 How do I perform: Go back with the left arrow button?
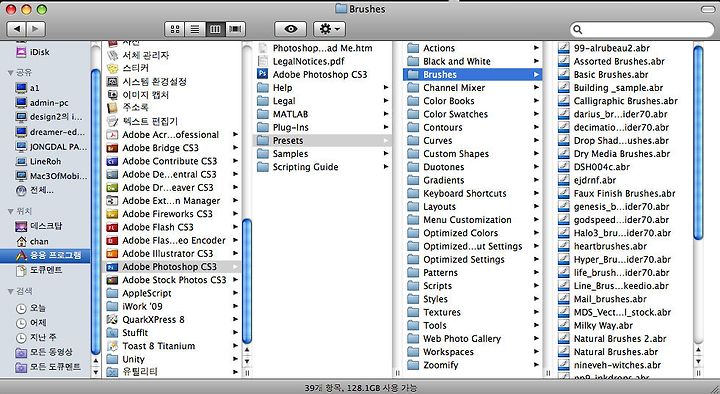17,29
